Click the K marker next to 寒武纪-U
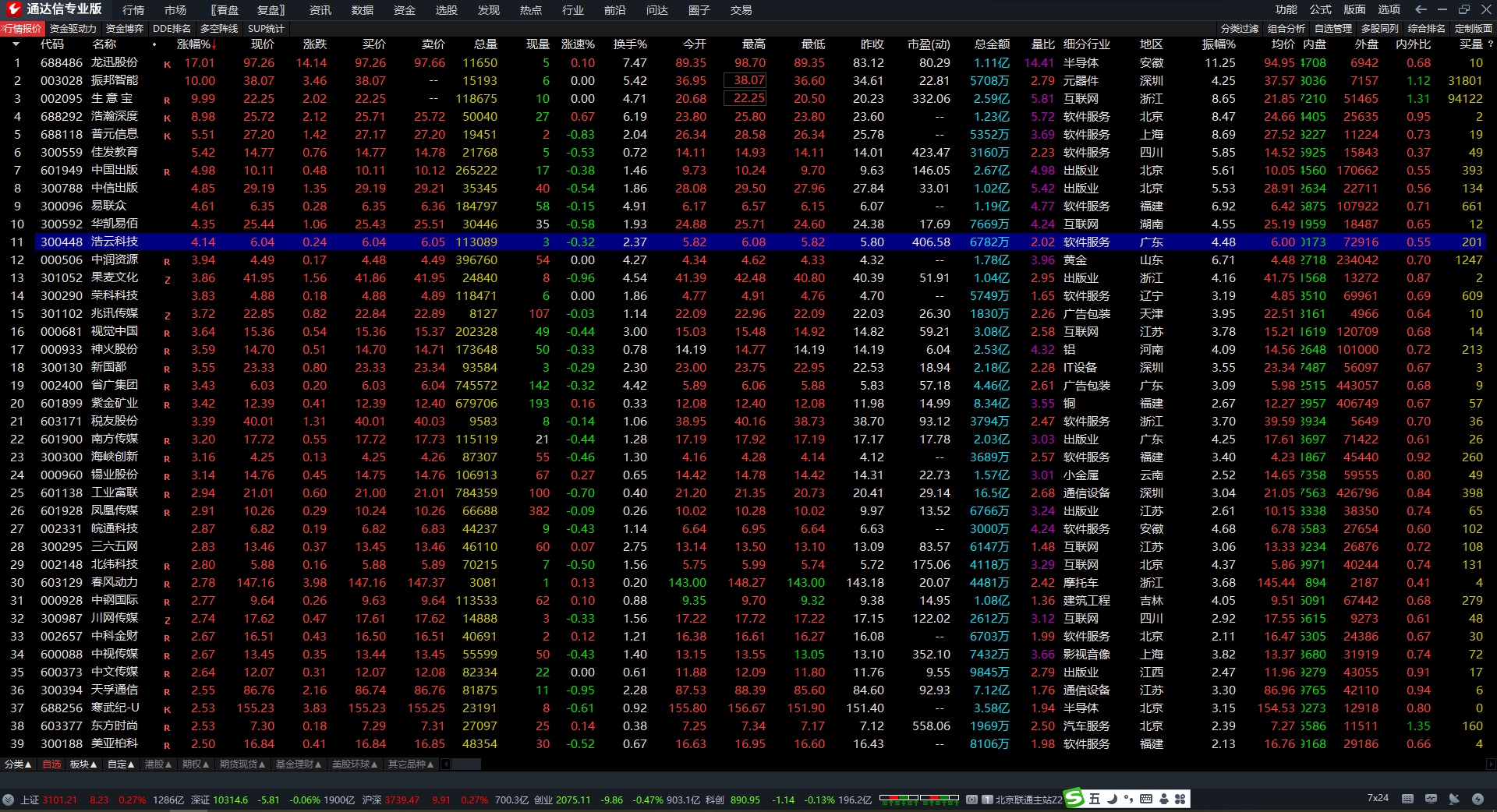This screenshot has width=1497, height=812. click(167, 710)
